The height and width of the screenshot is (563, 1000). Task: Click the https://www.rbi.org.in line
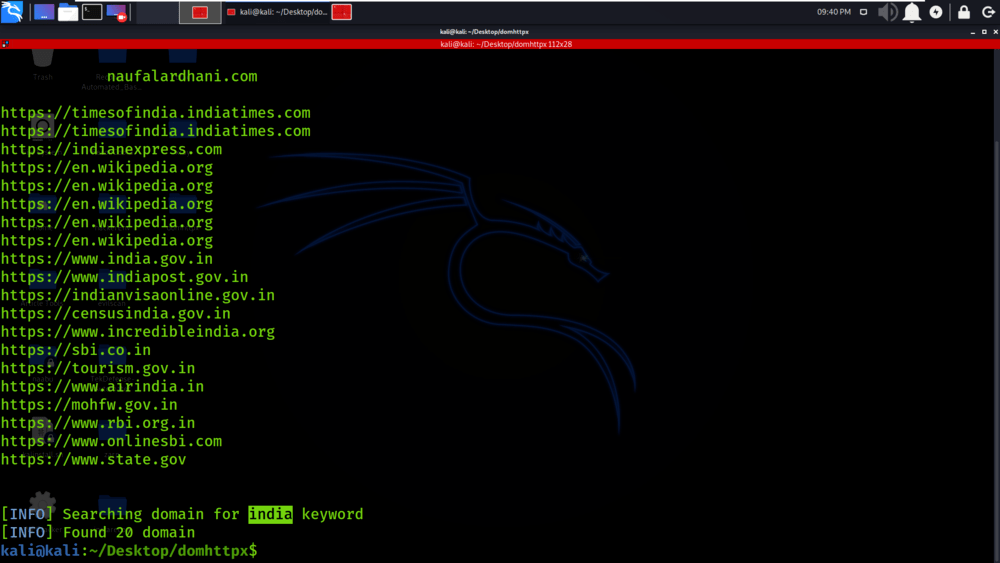98,423
